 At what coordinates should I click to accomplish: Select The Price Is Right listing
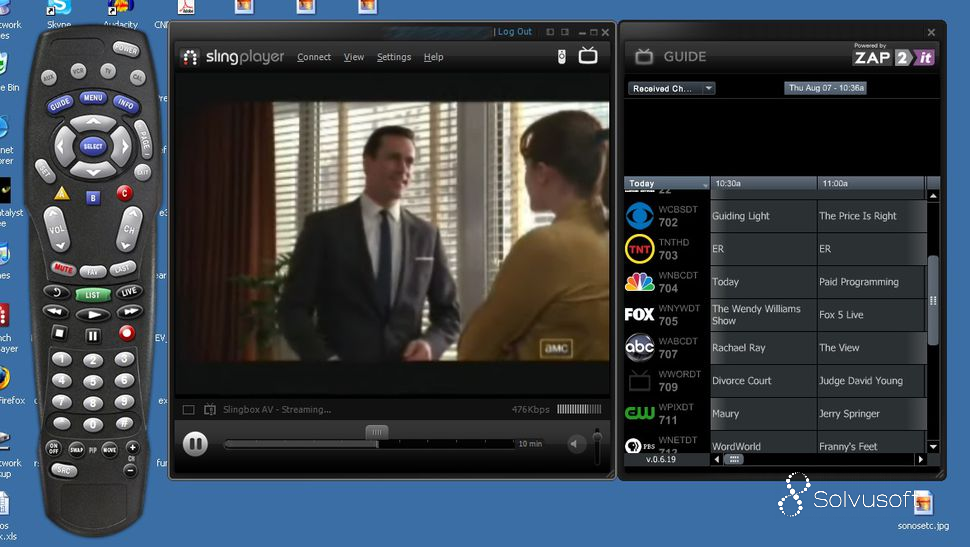click(x=871, y=216)
